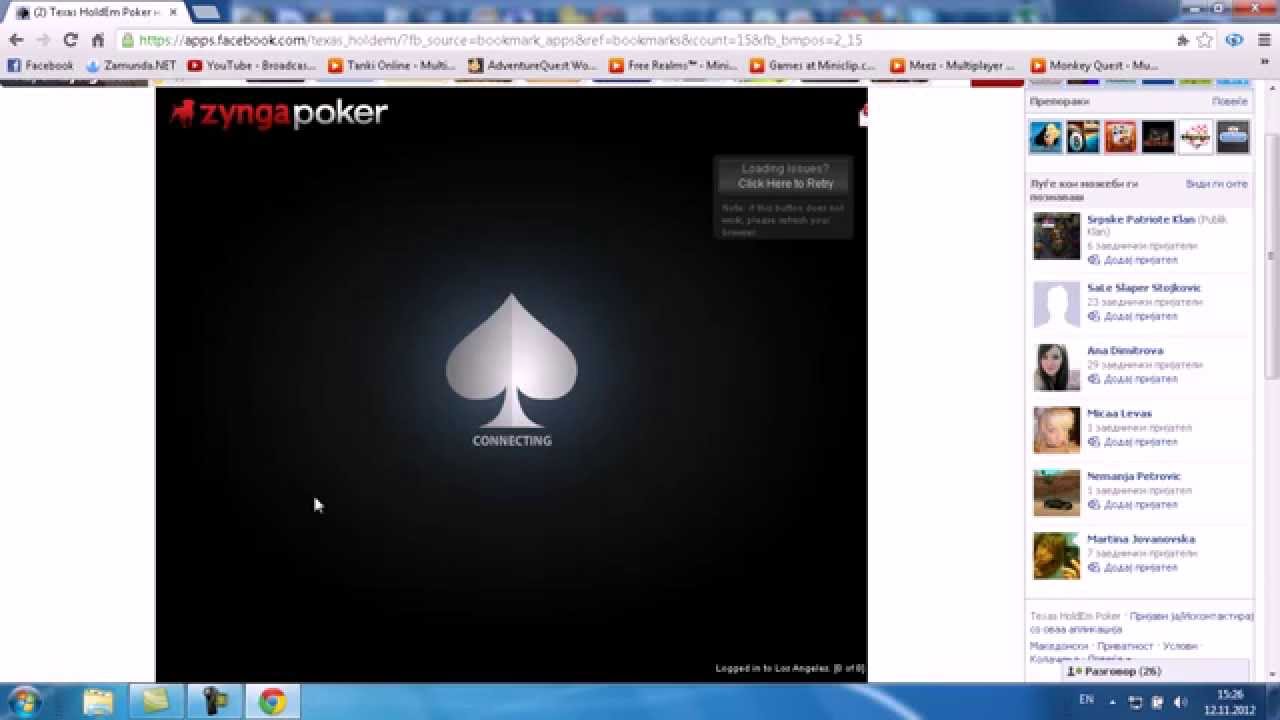This screenshot has width=1280, height=720.
Task: Add SaLe Slaper Stojkovic as friend
Action: point(1133,316)
